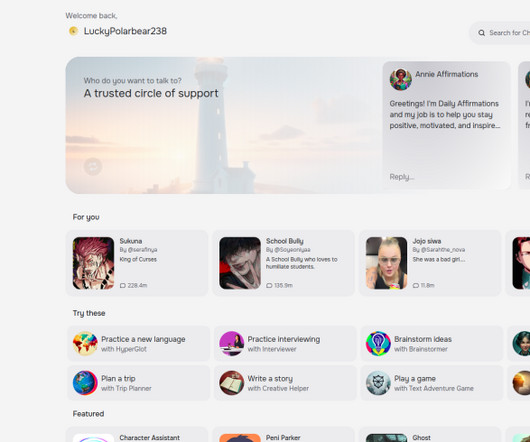530x442 pixels.
Task: Click the 'She was a bad girl...' description
Action: coord(439,260)
